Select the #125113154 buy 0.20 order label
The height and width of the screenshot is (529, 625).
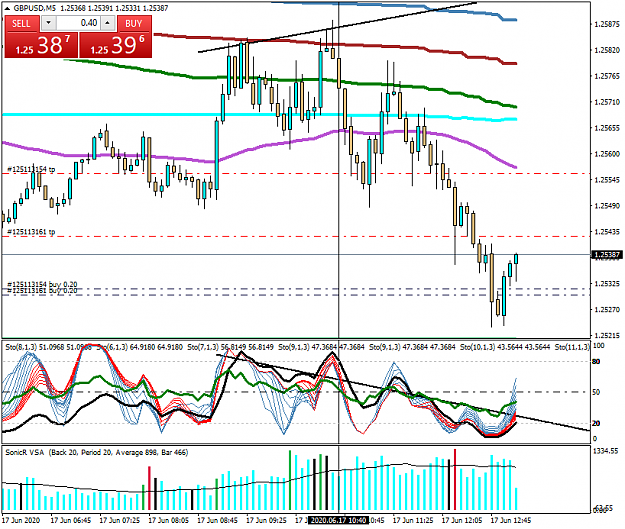pos(42,284)
